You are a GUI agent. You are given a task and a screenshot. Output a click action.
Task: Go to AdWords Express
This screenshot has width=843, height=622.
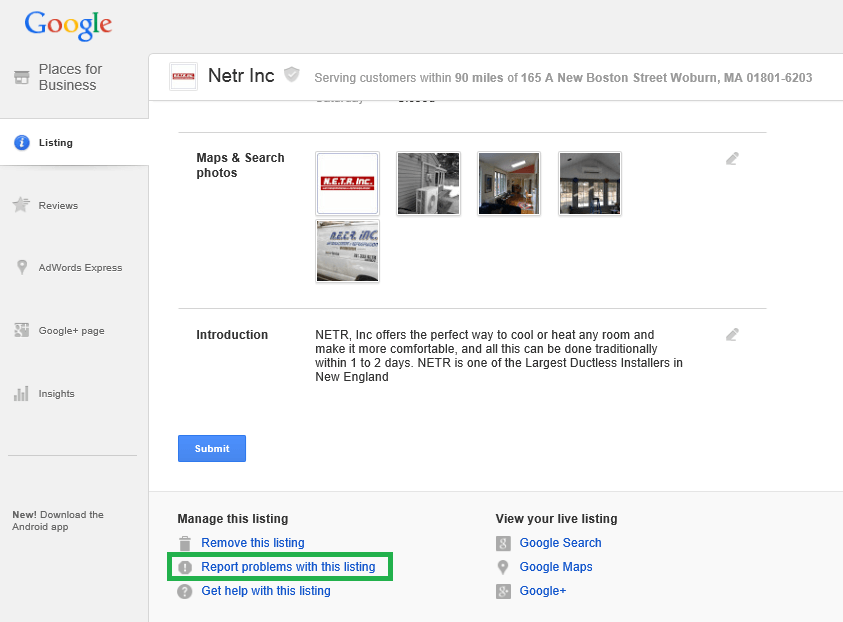pyautogui.click(x=80, y=268)
